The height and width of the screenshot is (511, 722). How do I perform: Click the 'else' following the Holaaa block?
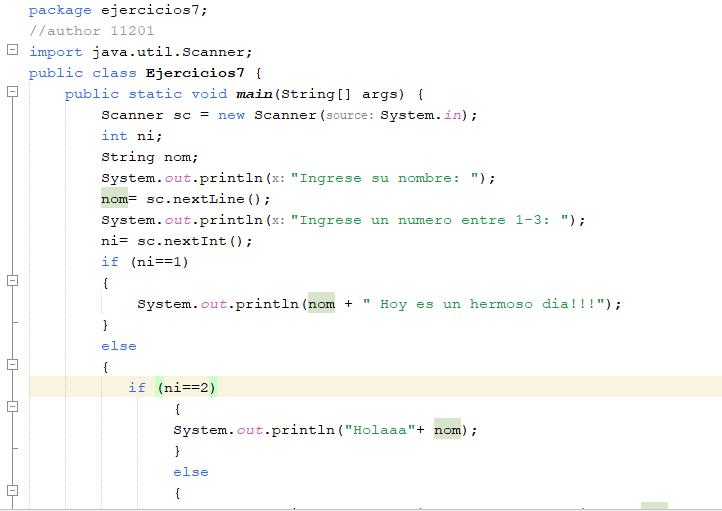tap(191, 472)
